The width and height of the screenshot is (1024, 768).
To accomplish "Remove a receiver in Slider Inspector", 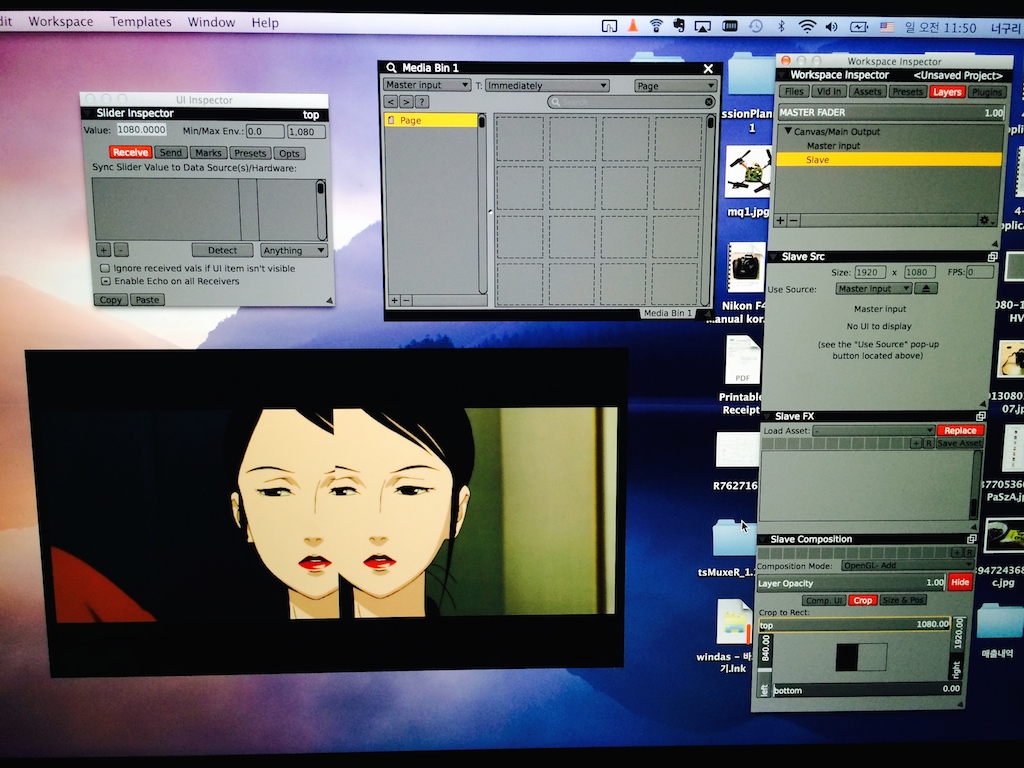I will point(121,249).
